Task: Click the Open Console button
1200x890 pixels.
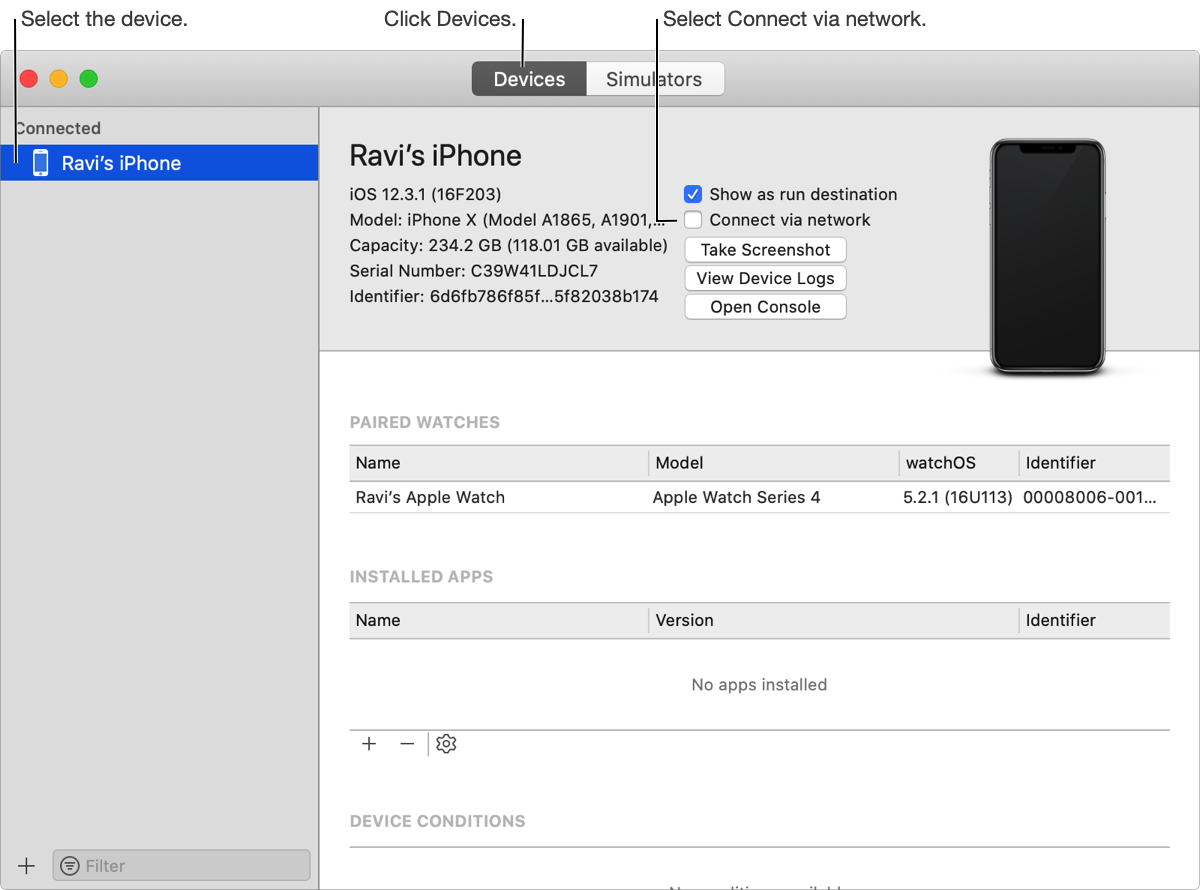Action: (765, 306)
